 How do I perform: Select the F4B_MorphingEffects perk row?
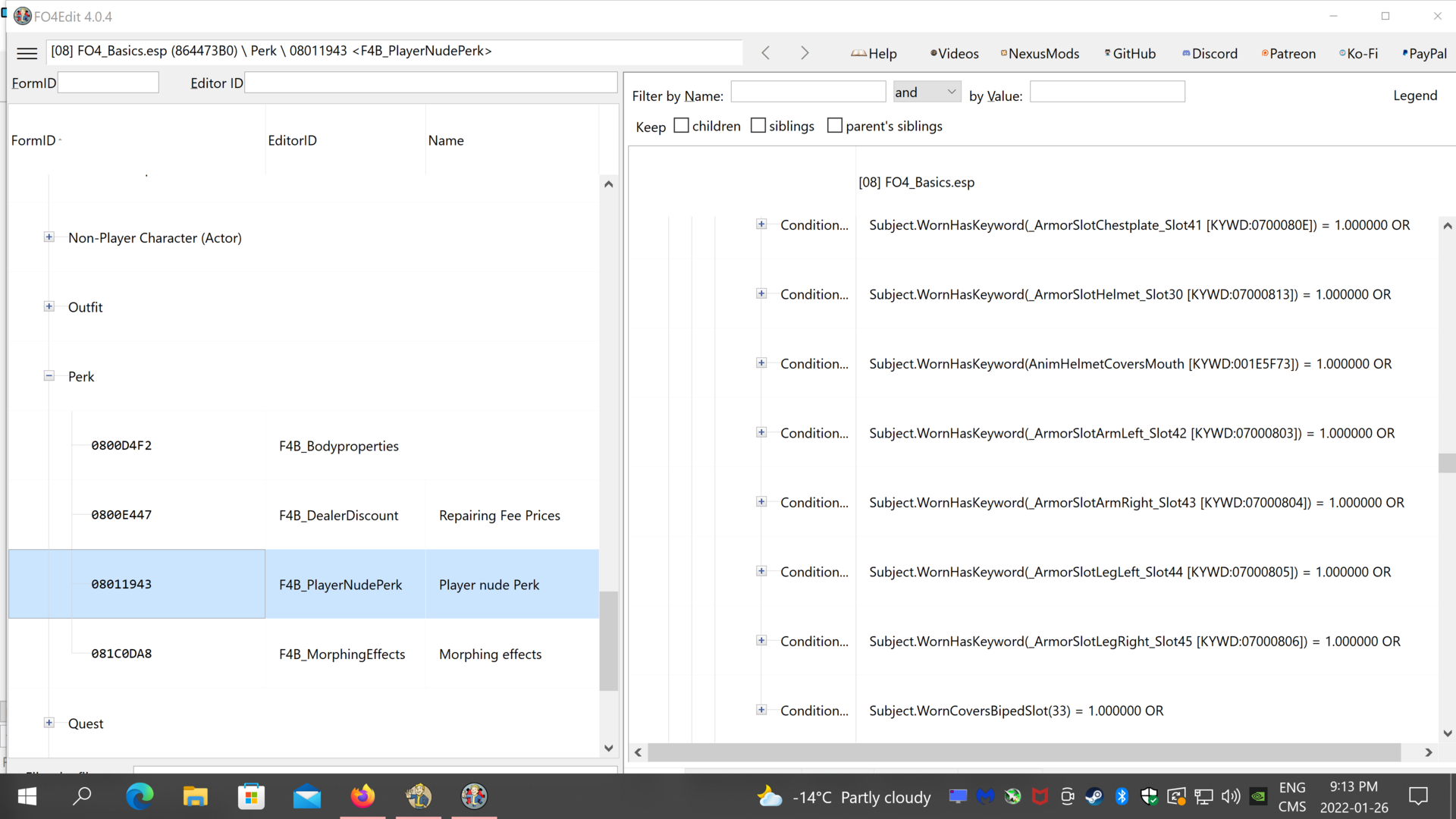click(303, 654)
